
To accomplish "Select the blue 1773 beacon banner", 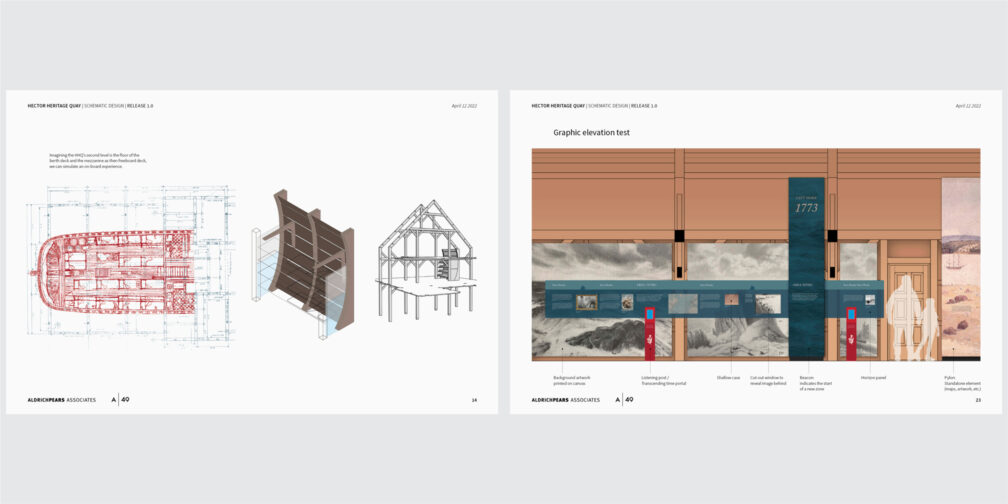I will click(806, 268).
